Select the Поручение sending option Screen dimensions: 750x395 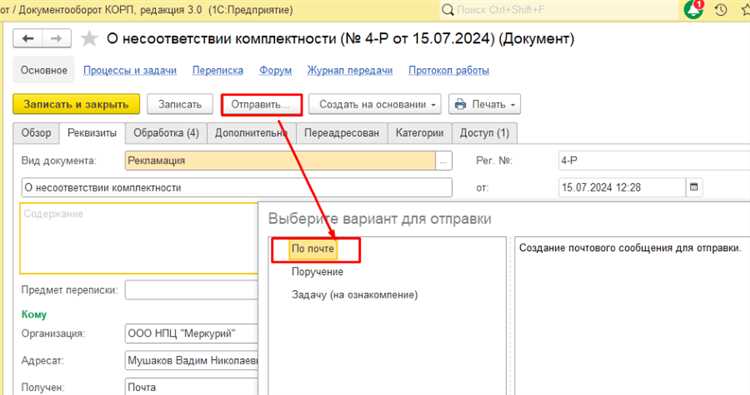tap(317, 272)
